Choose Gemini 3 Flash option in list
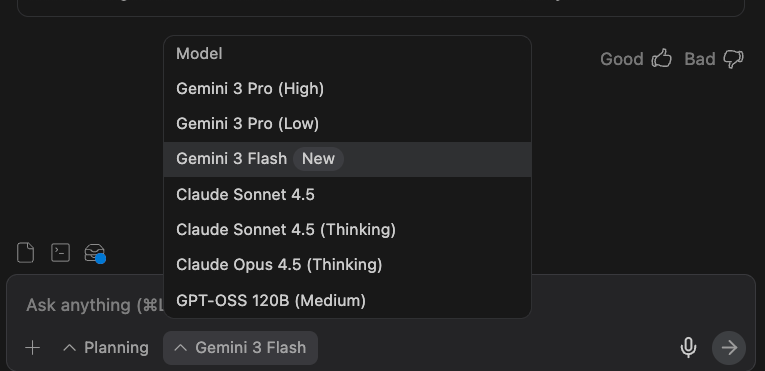This screenshot has width=765, height=371. [347, 159]
